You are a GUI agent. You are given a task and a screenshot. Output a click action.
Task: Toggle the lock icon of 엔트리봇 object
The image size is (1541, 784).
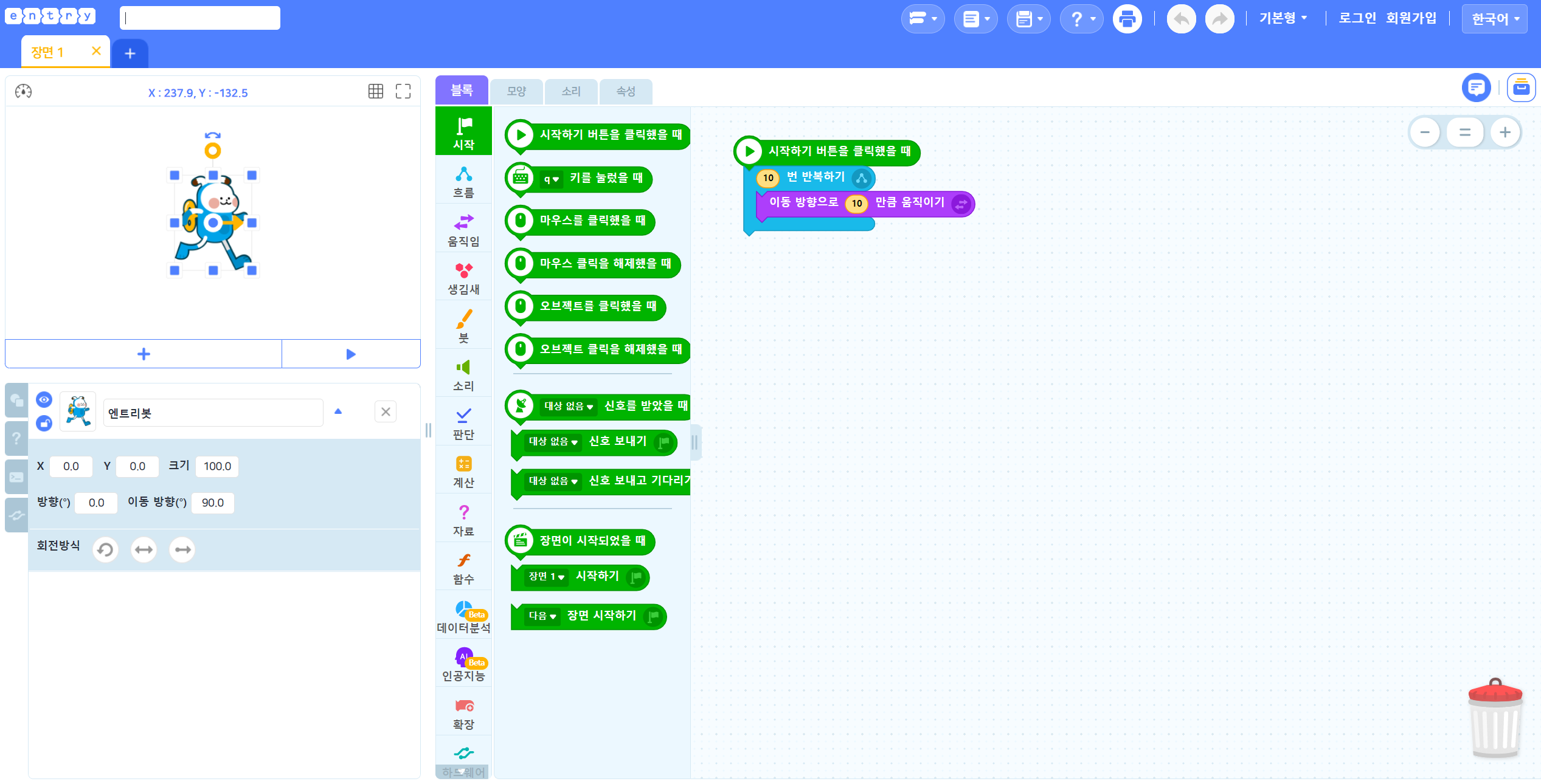pyautogui.click(x=44, y=422)
